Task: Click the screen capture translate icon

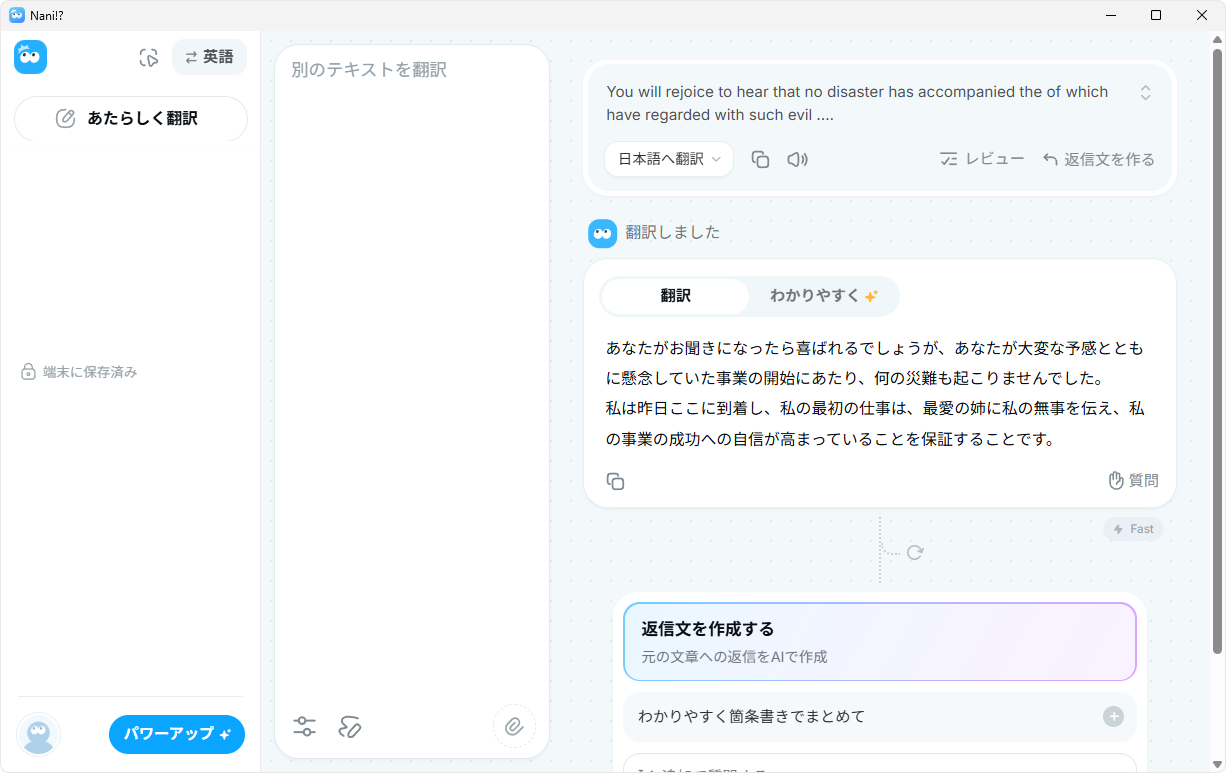Action: [149, 58]
